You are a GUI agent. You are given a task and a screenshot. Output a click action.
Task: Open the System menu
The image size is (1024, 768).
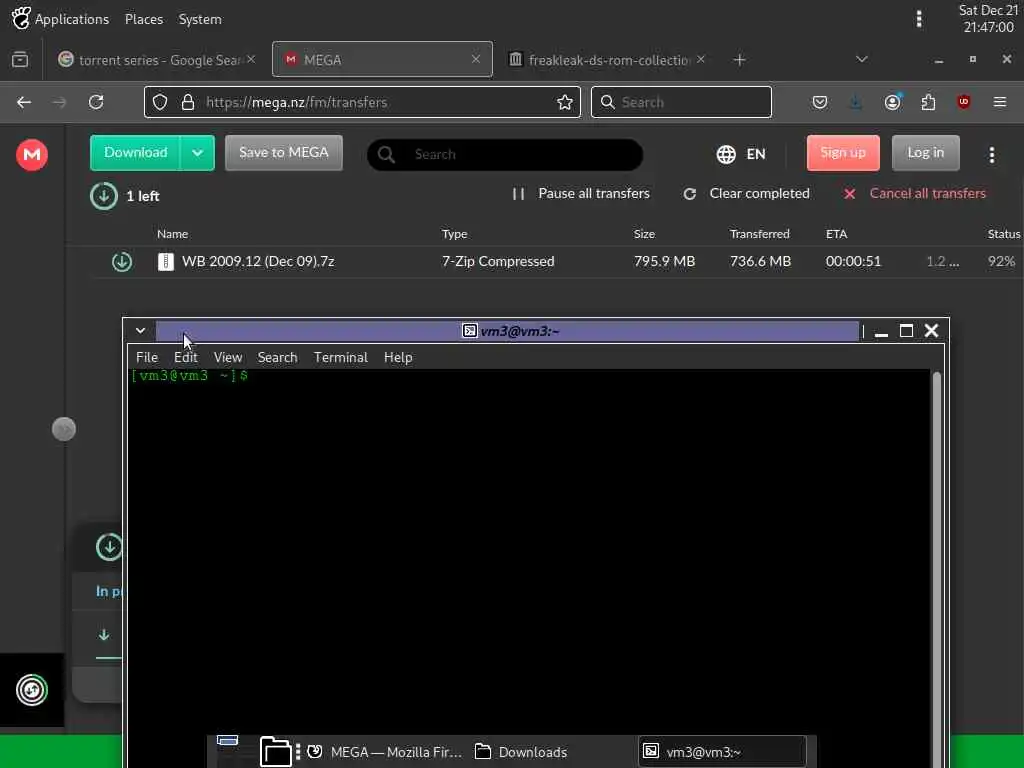click(200, 19)
